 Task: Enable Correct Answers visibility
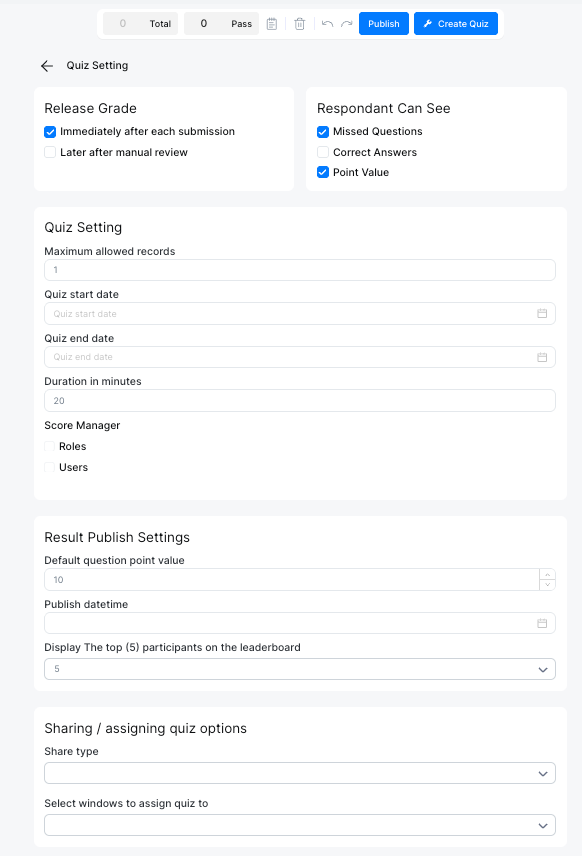322,152
